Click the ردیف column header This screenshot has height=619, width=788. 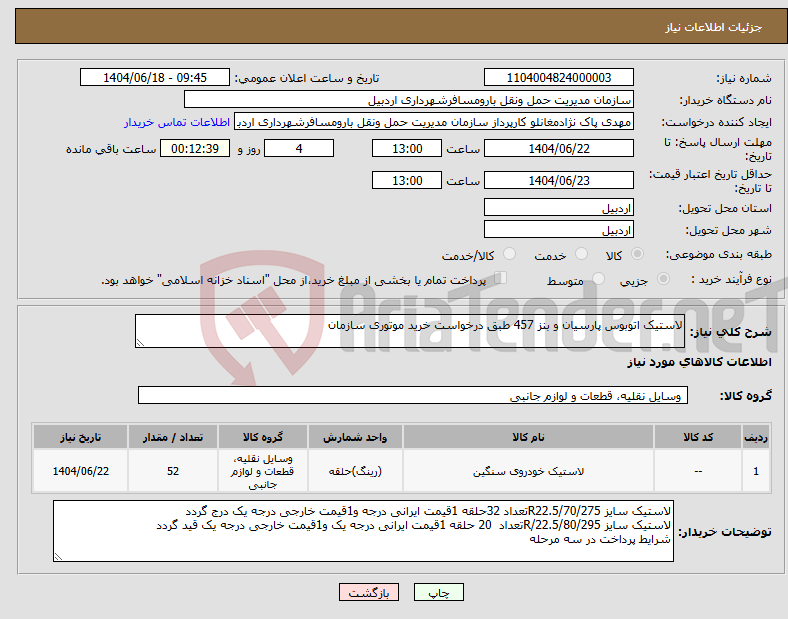coord(756,437)
